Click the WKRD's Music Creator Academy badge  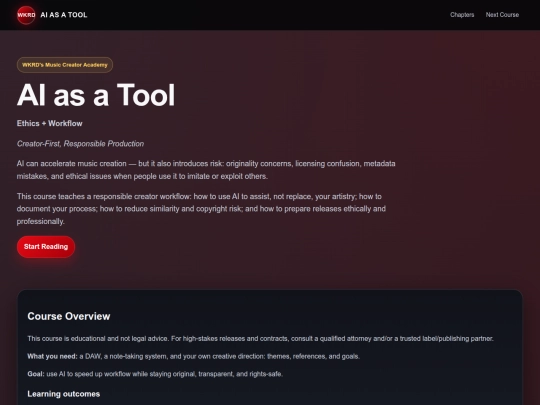pos(65,65)
